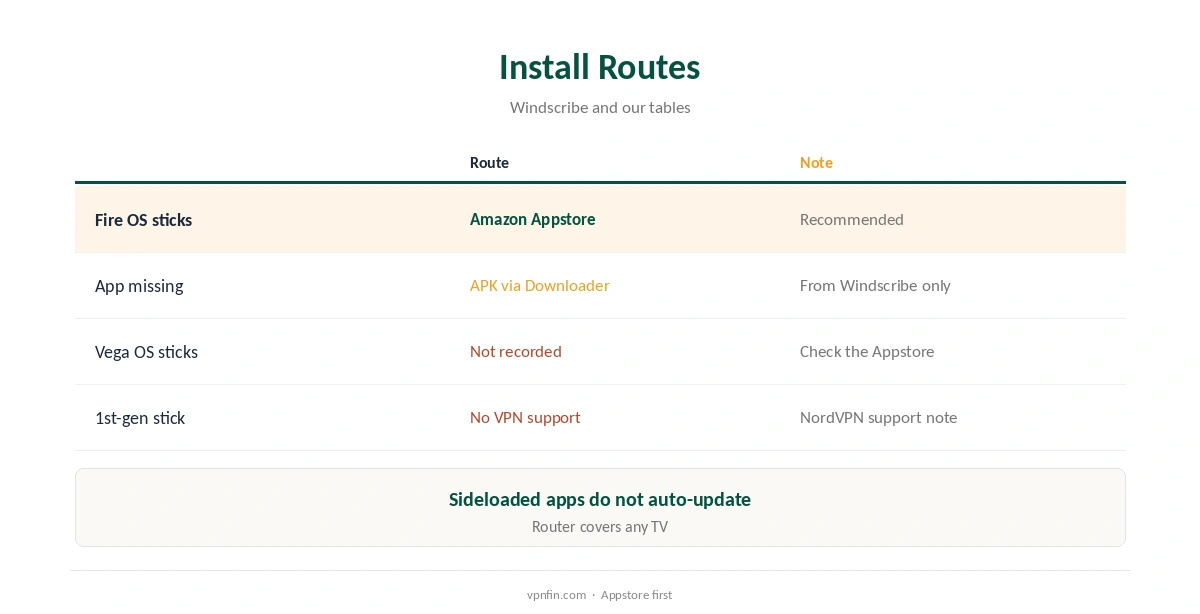
Task: Click the "vpnfin.com" footer text
Action: point(556,594)
